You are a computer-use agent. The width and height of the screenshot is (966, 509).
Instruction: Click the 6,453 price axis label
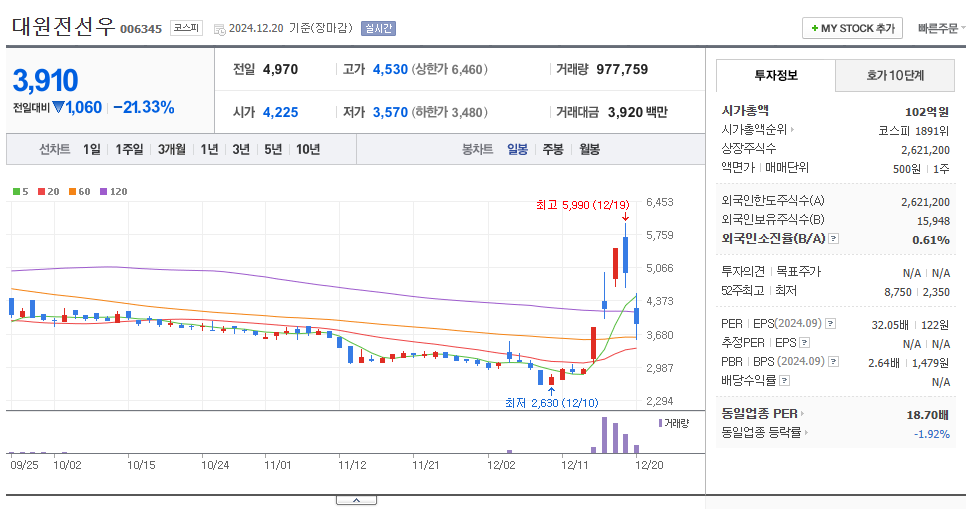pyautogui.click(x=659, y=202)
